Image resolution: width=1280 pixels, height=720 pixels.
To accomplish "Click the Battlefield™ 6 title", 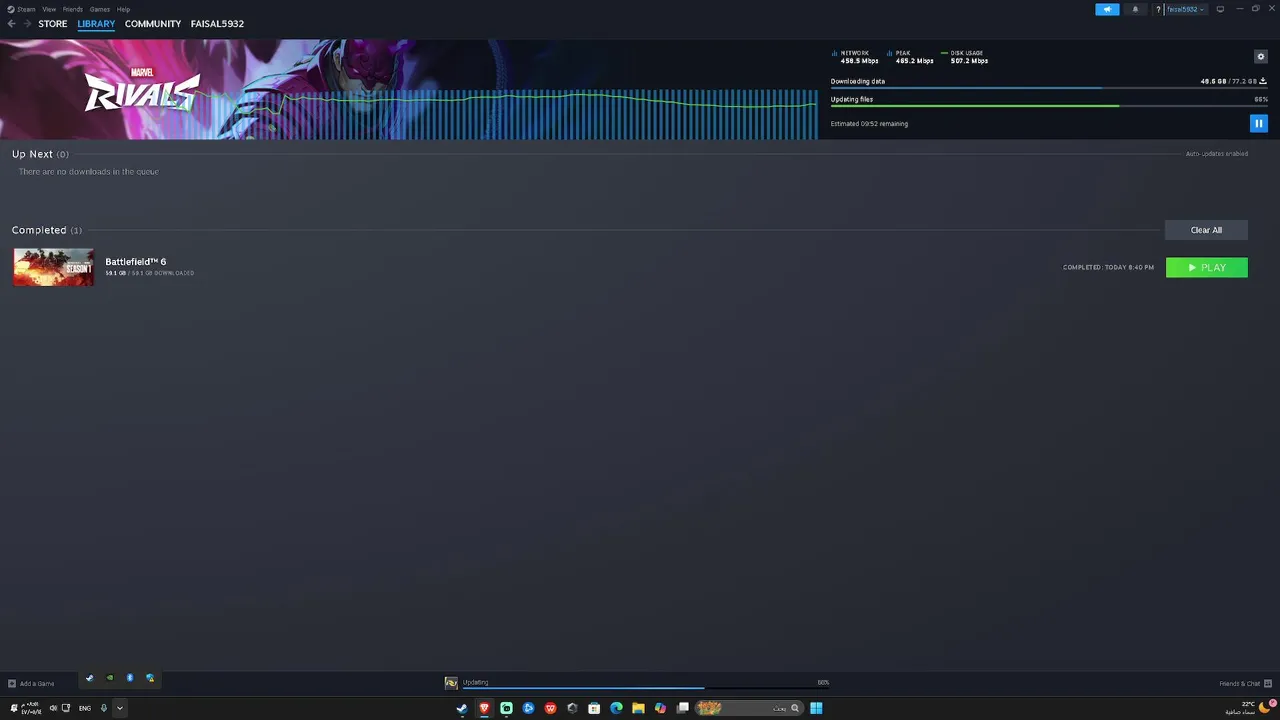I will click(x=136, y=261).
